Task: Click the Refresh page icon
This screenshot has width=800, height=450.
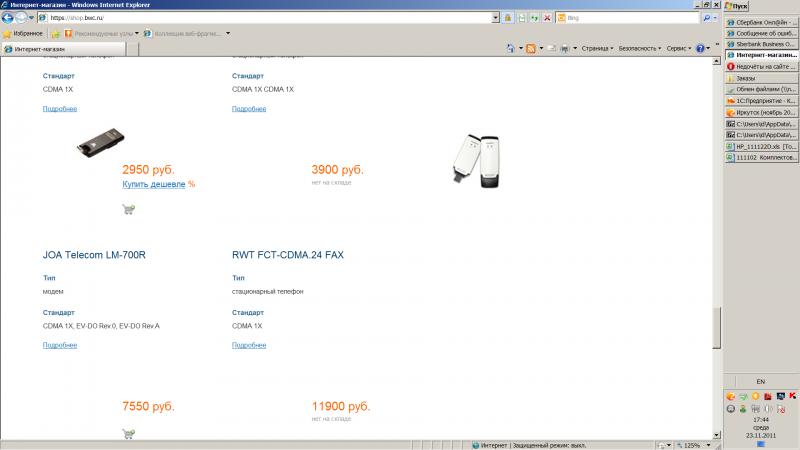Action: click(534, 18)
